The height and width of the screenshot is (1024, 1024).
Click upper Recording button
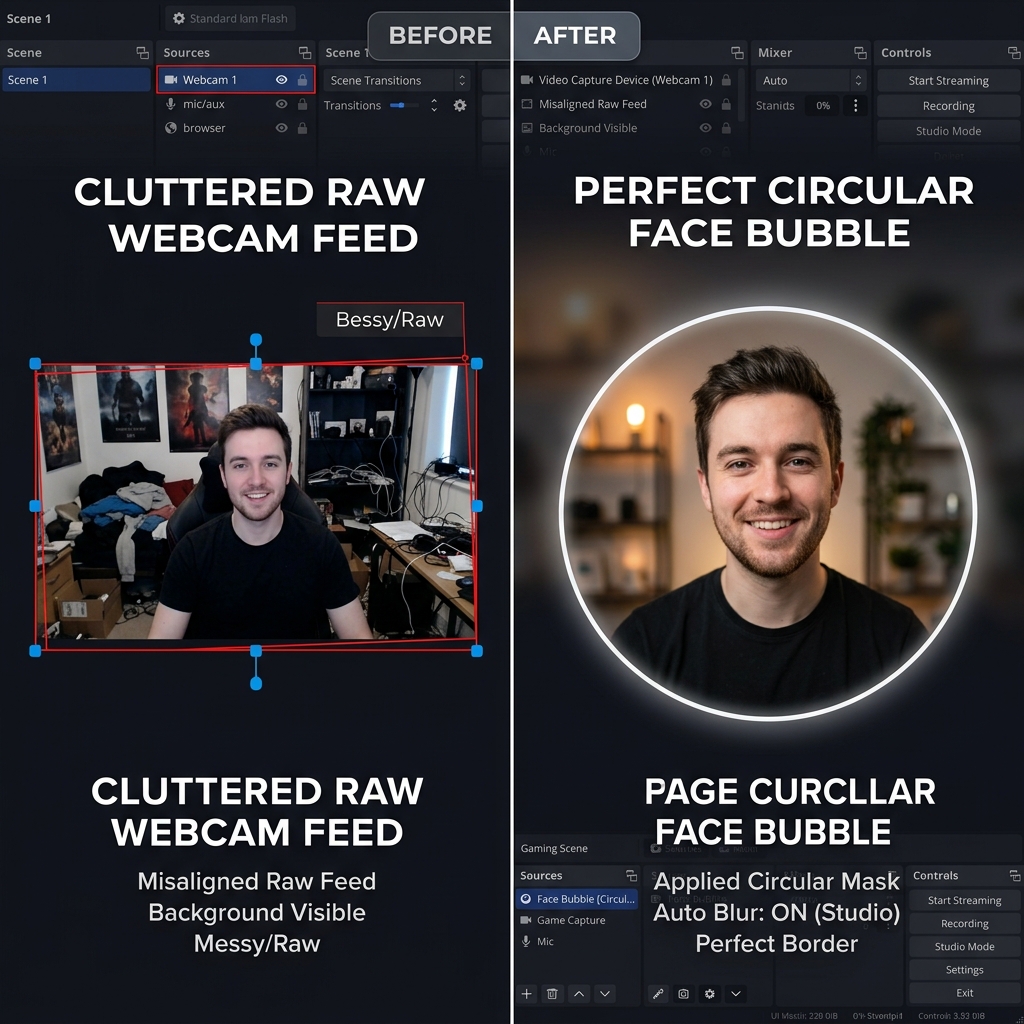[948, 106]
